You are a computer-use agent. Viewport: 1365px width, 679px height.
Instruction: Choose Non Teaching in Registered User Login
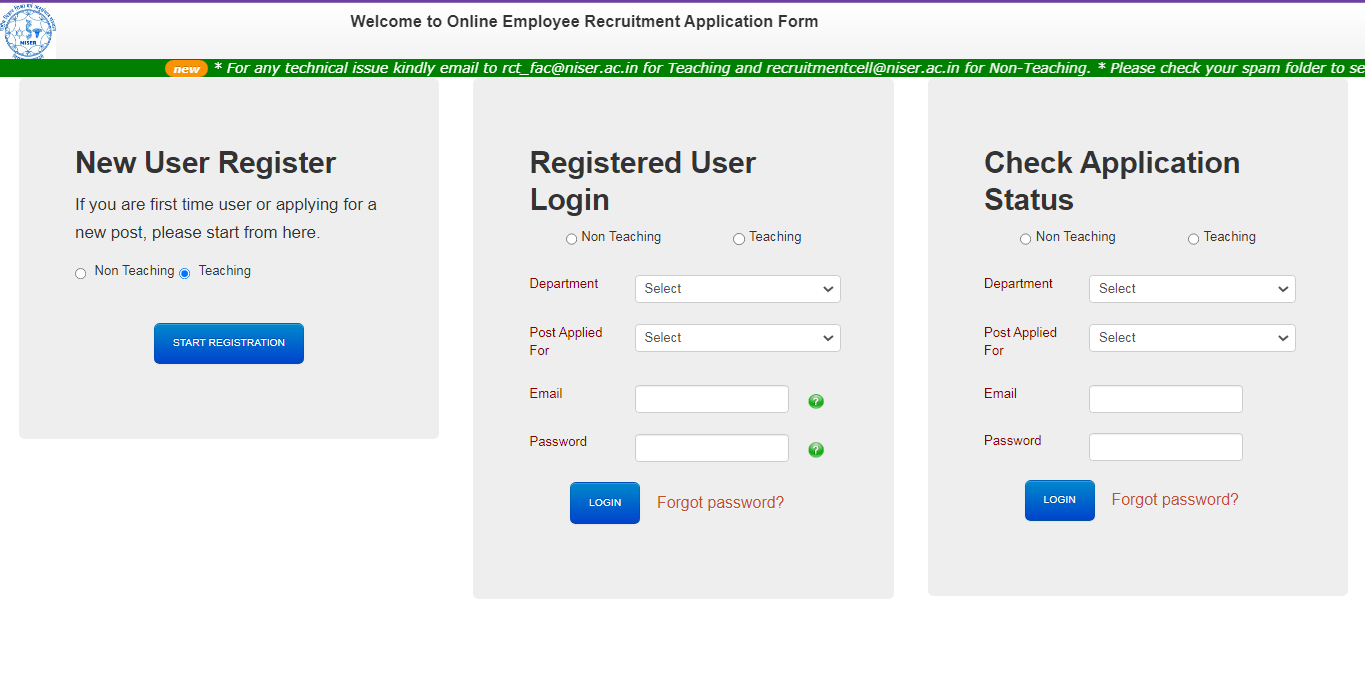(572, 239)
